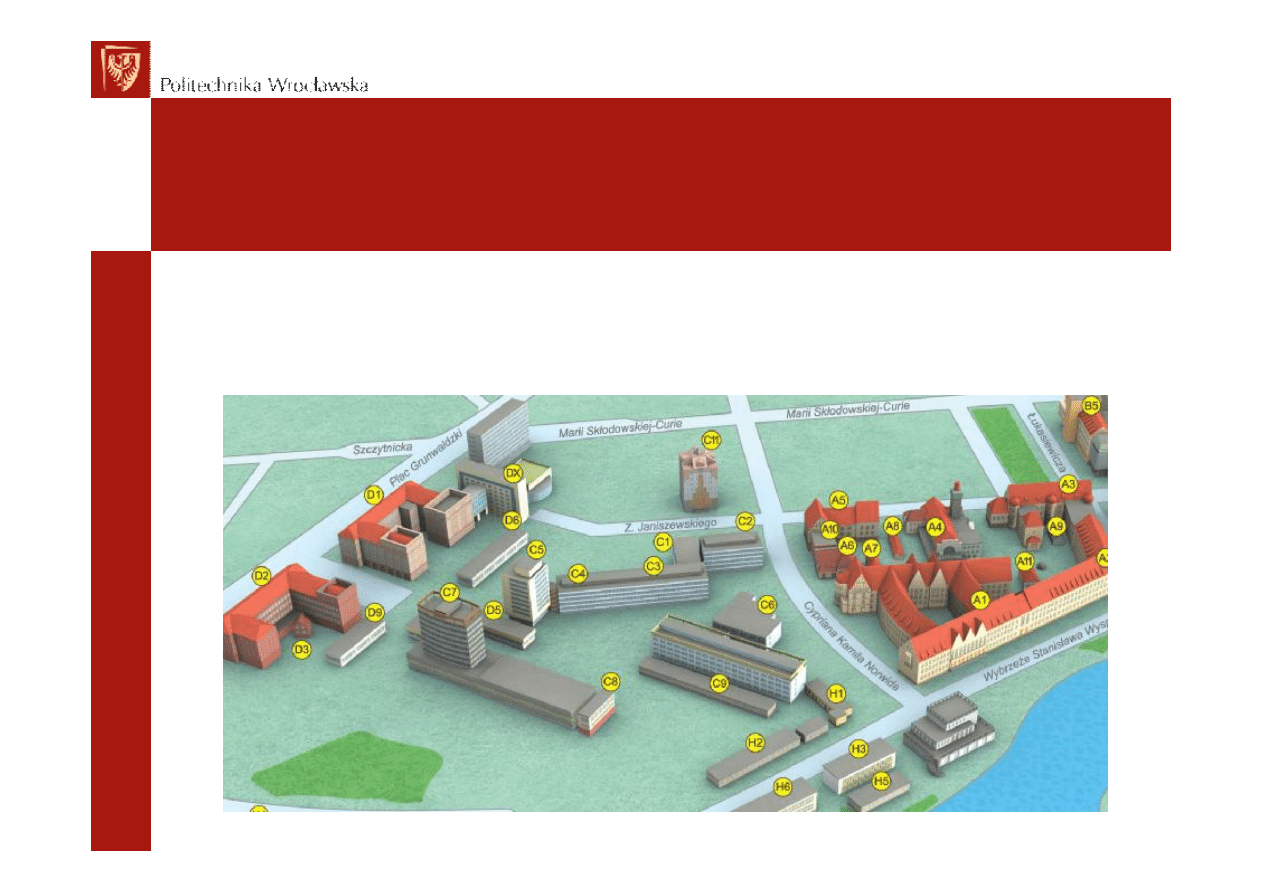Click the Szczytnicka street label
Viewport: 1263px width, 893px height.
point(380,450)
